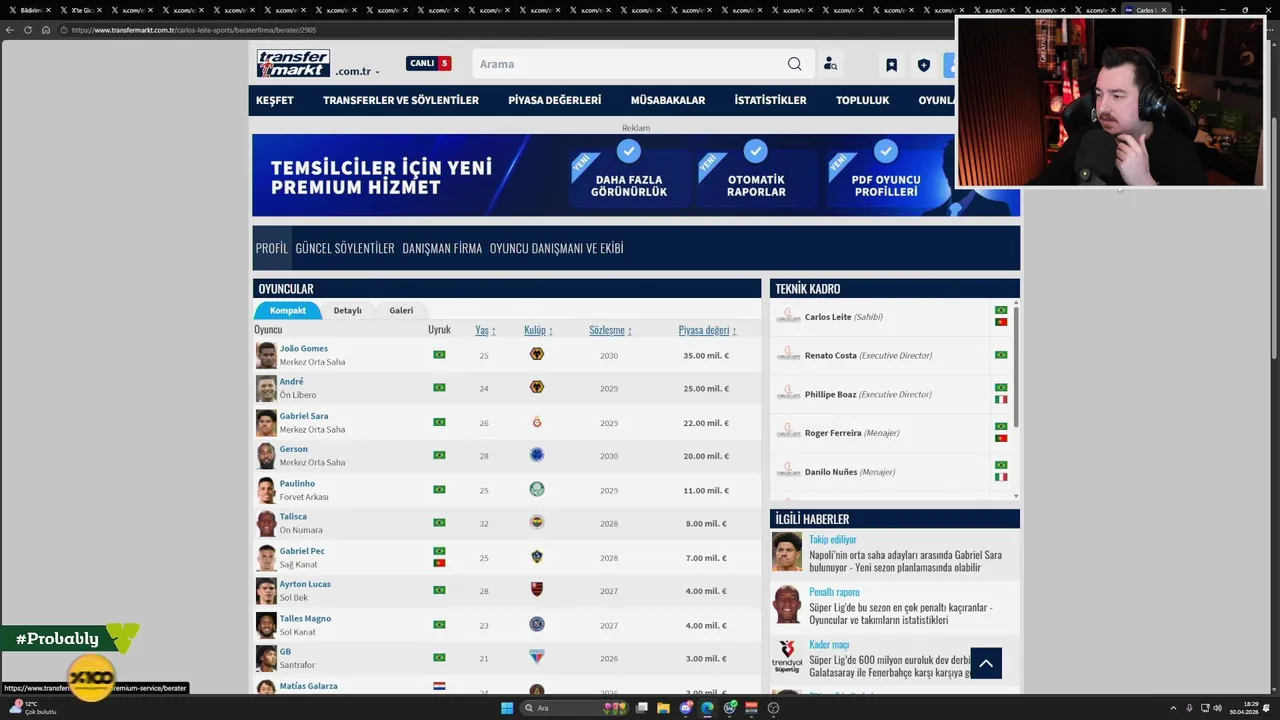Viewport: 1280px width, 720px height.
Task: Open a new browser tab
Action: coord(1182,10)
